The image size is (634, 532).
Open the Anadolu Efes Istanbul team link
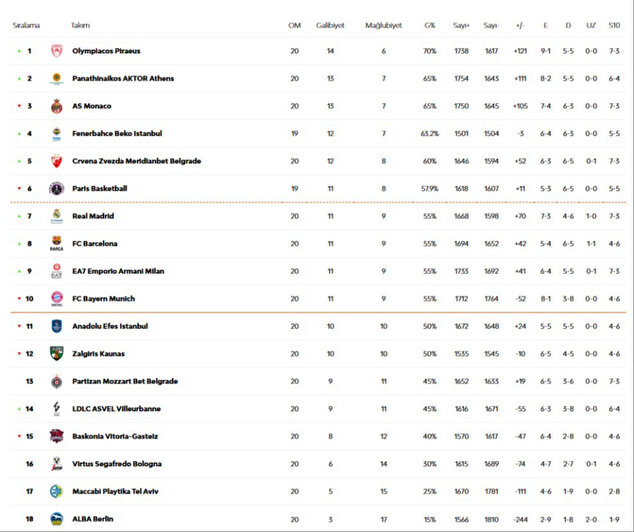(110, 326)
